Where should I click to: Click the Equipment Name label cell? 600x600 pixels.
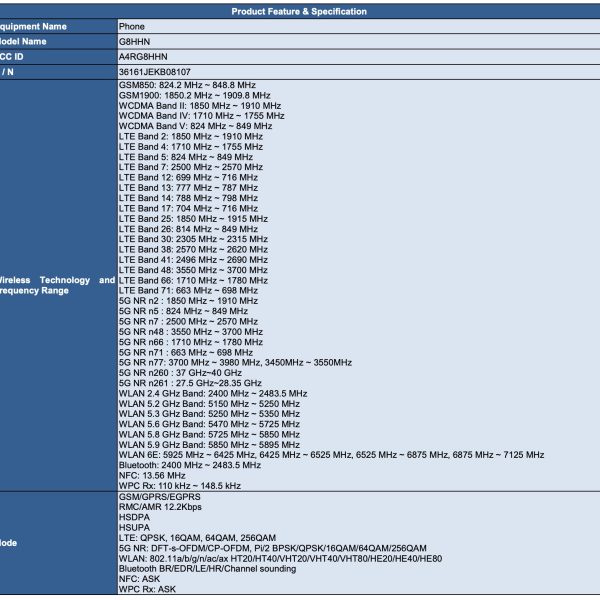34,26
